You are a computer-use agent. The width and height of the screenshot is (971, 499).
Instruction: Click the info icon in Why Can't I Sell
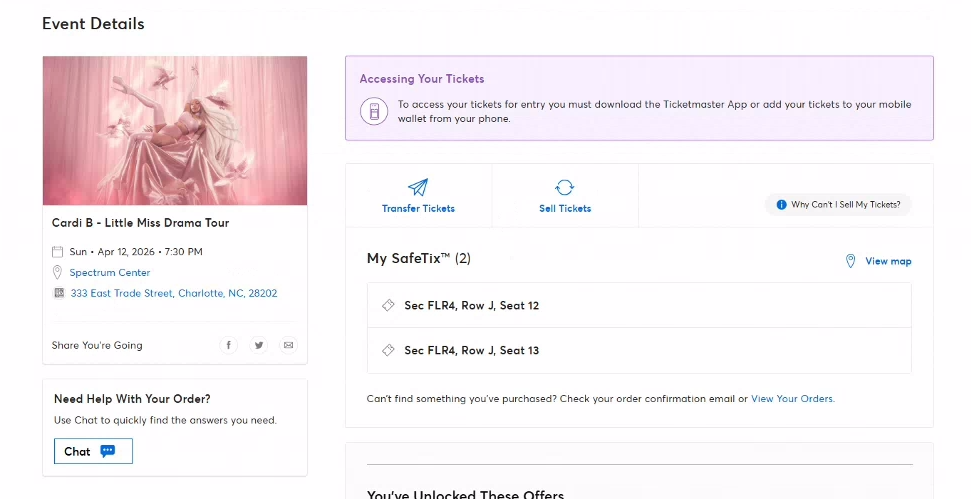pos(782,204)
